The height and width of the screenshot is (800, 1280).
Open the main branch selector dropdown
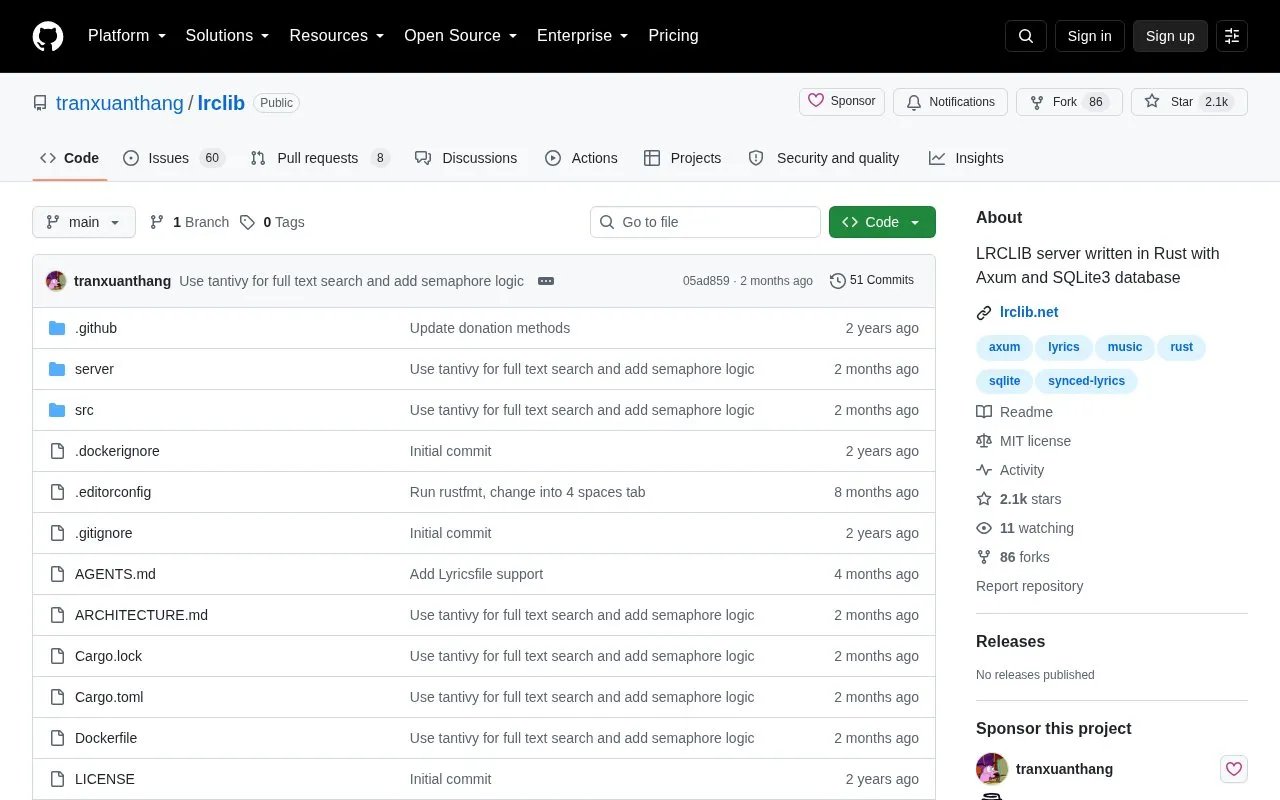[x=84, y=222]
